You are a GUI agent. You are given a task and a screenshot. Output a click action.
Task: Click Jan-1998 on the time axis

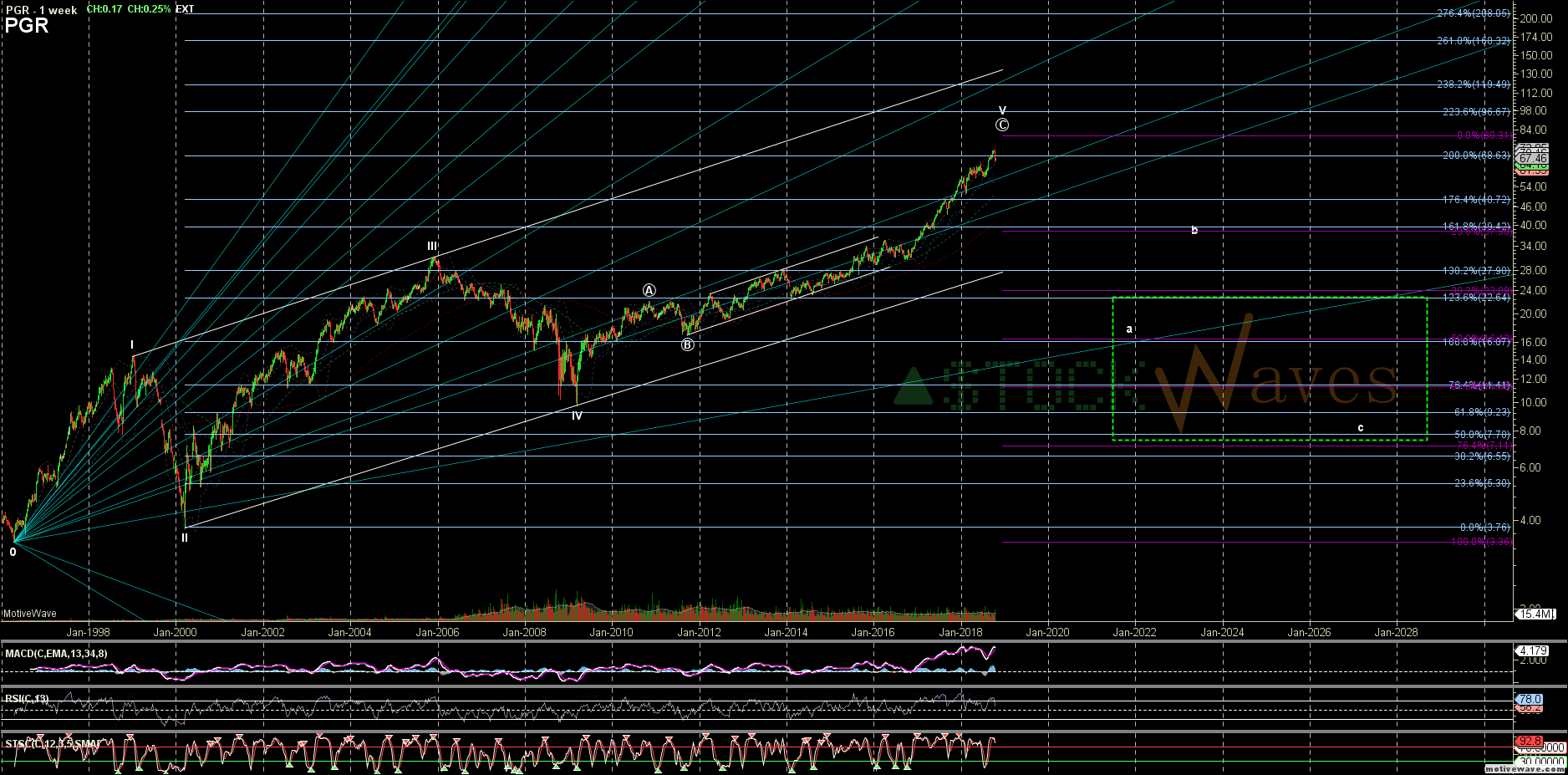88,632
